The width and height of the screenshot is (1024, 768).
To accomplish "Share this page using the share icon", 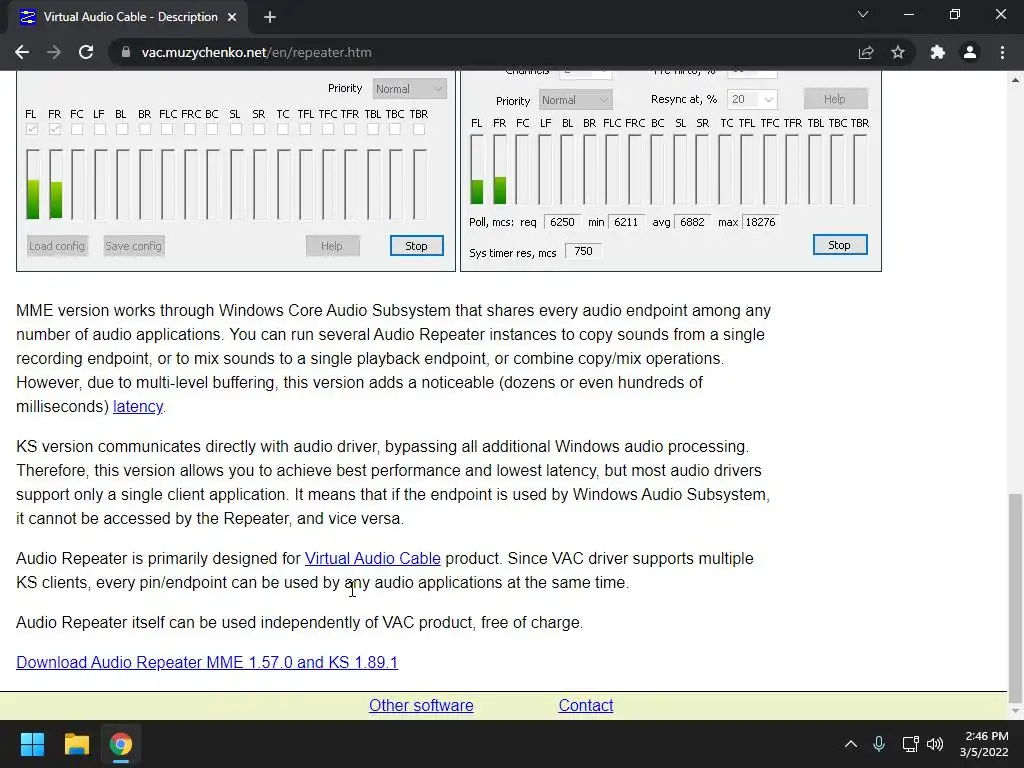I will (x=866, y=52).
